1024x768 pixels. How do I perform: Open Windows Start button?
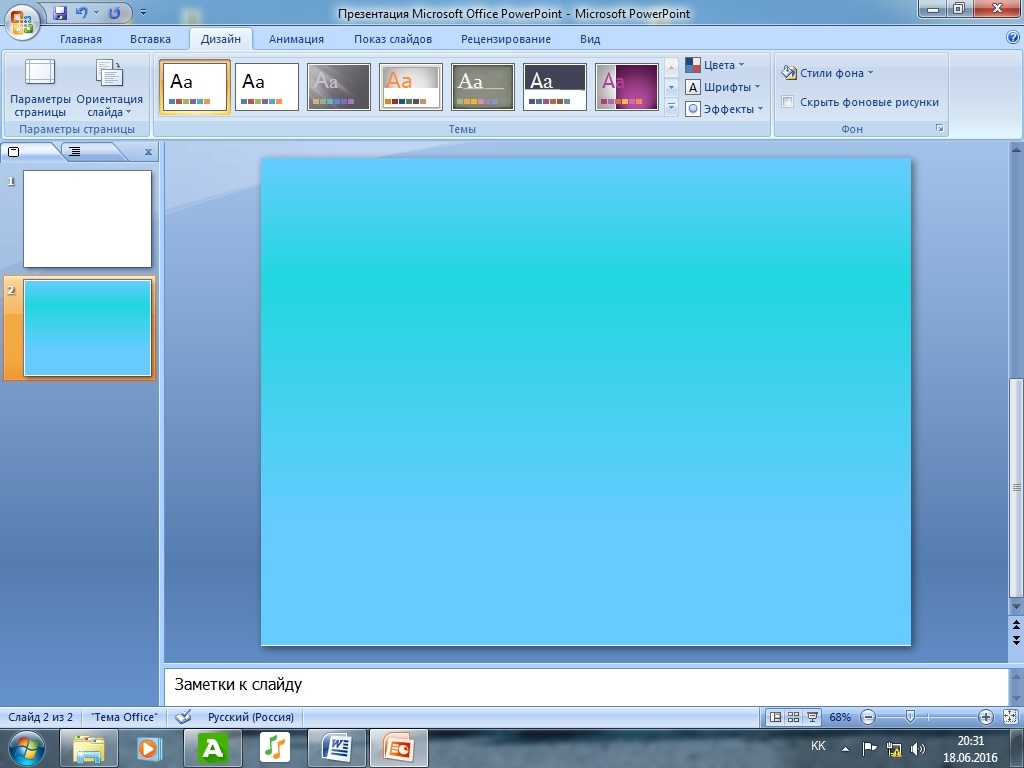click(x=27, y=748)
